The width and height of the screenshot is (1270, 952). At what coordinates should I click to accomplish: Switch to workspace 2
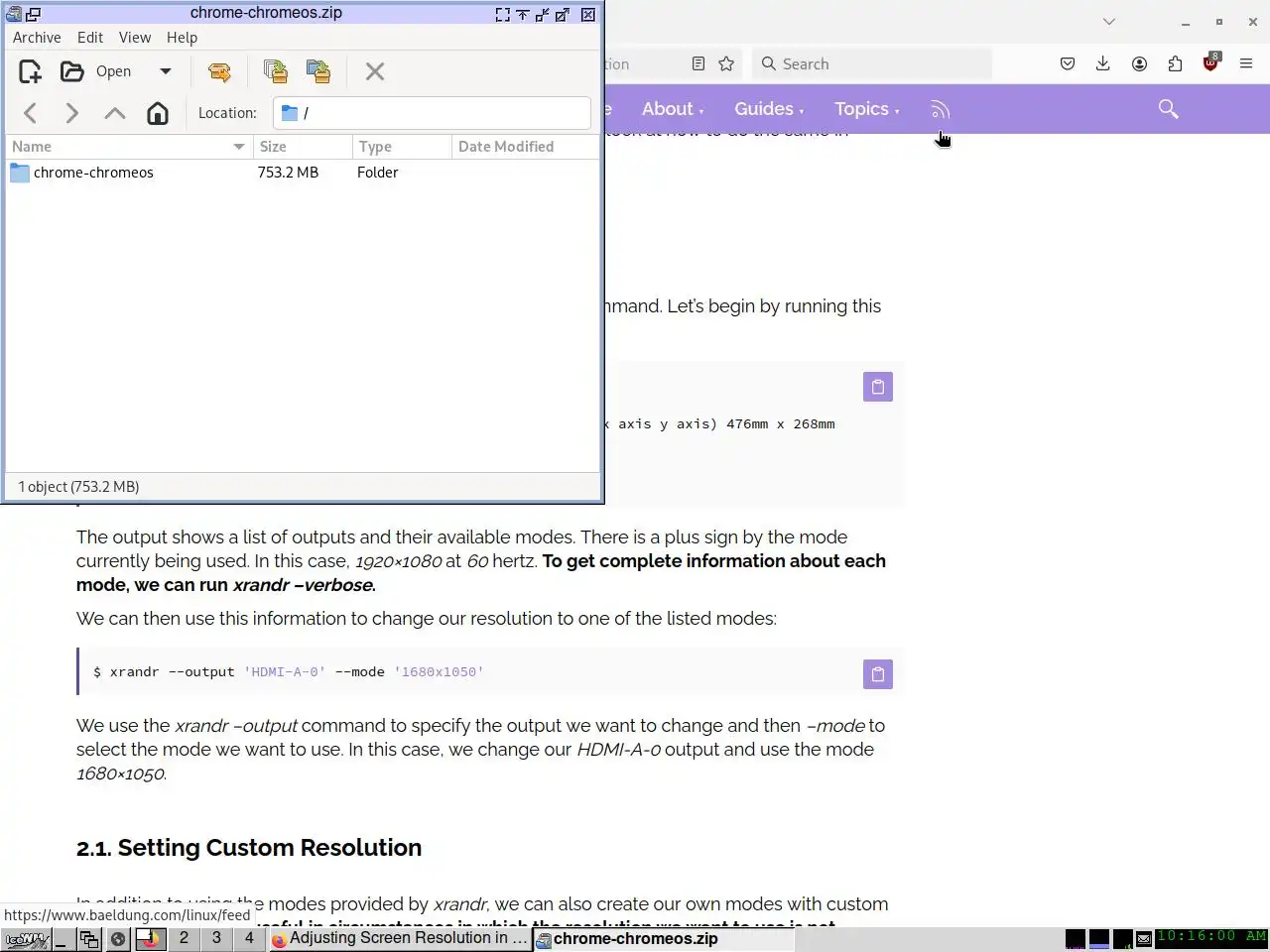184,938
